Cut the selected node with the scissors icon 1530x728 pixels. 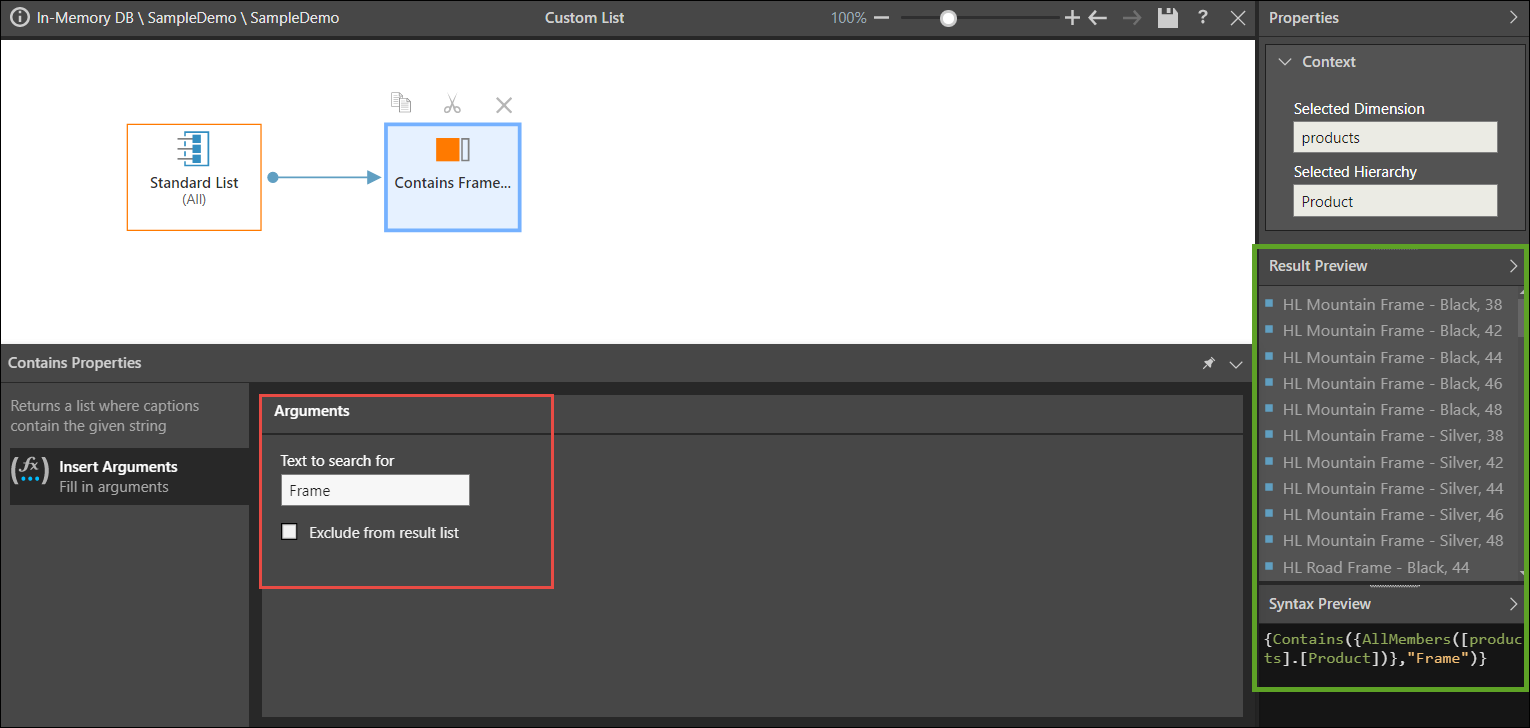coord(452,104)
